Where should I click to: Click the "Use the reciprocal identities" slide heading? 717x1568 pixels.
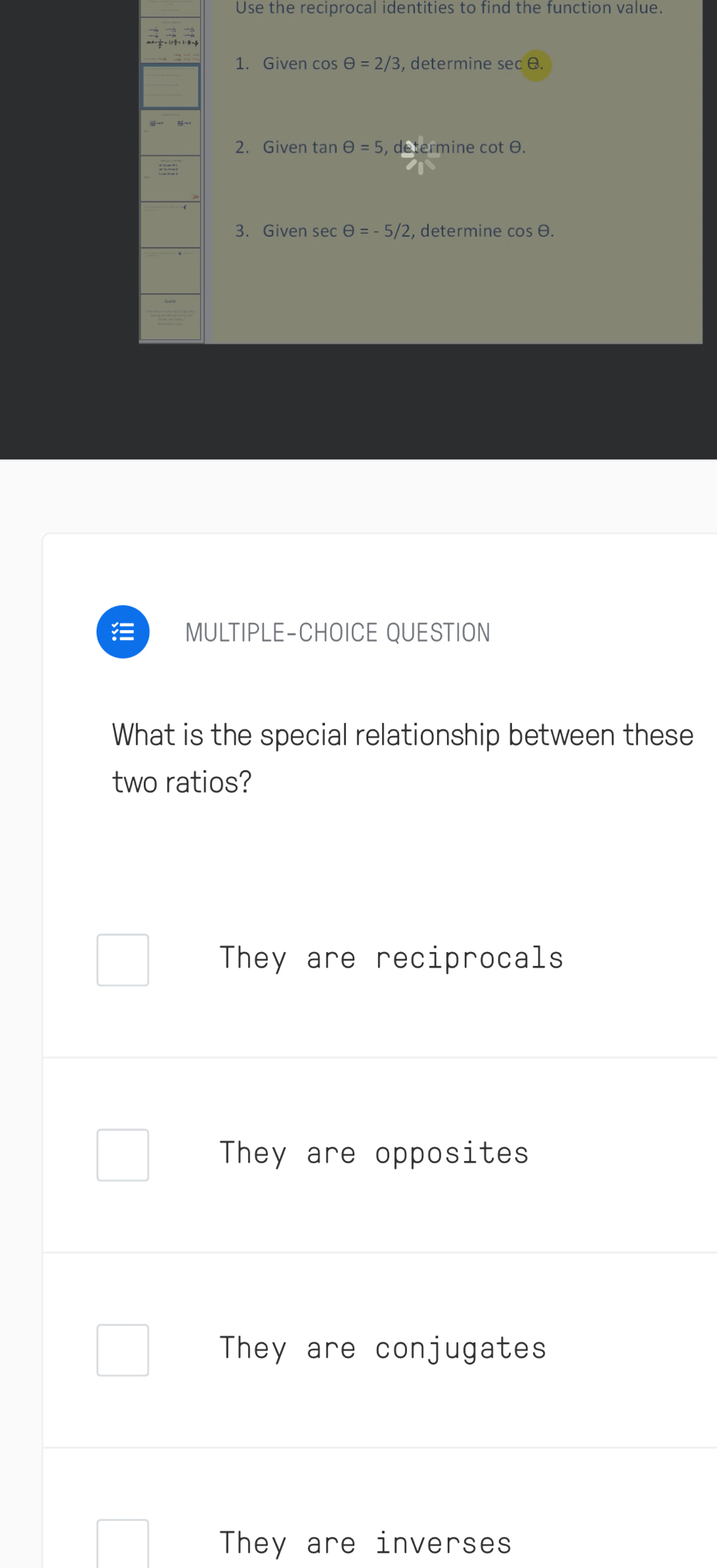[x=449, y=9]
